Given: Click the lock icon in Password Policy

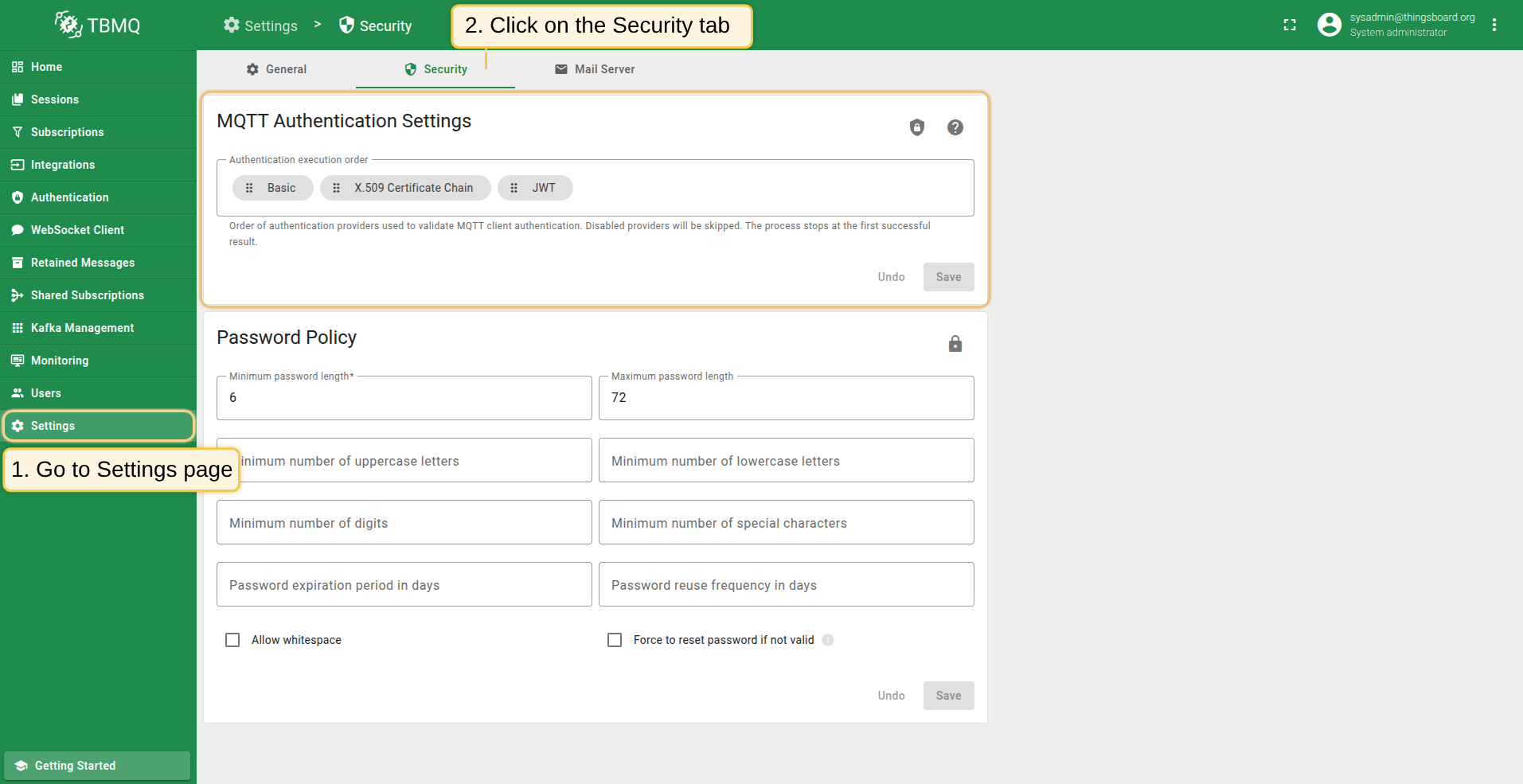Looking at the screenshot, I should [x=955, y=344].
